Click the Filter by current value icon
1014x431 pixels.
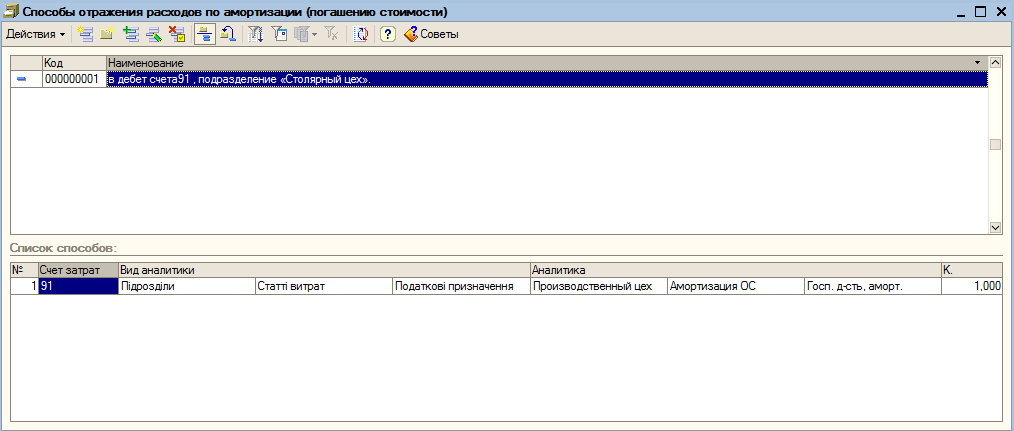coord(279,34)
